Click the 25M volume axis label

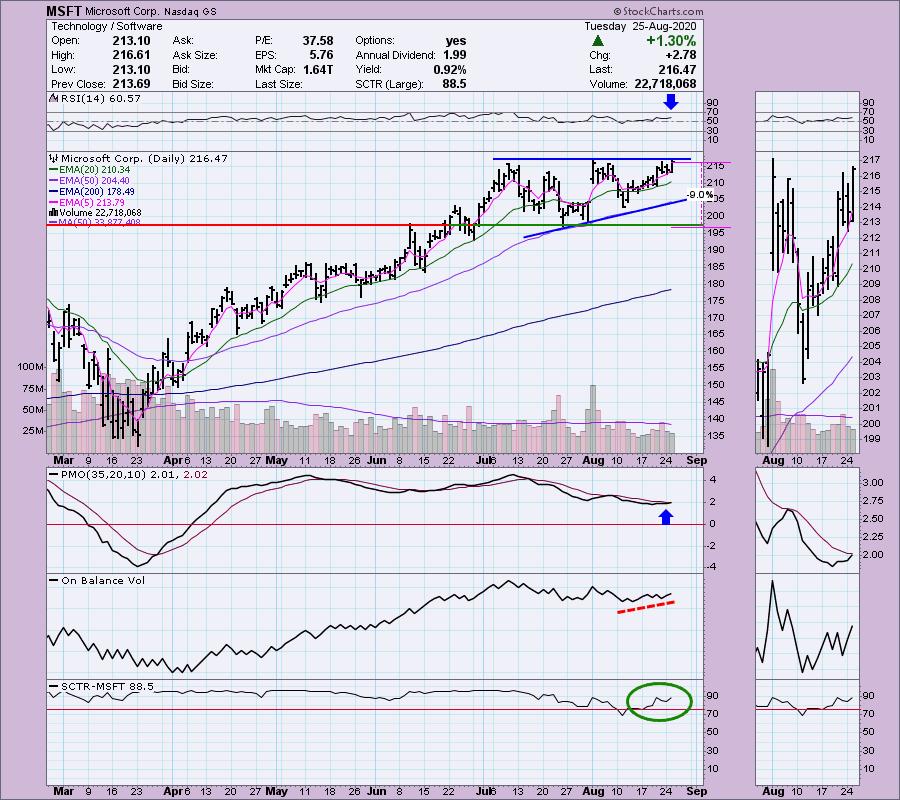33,430
